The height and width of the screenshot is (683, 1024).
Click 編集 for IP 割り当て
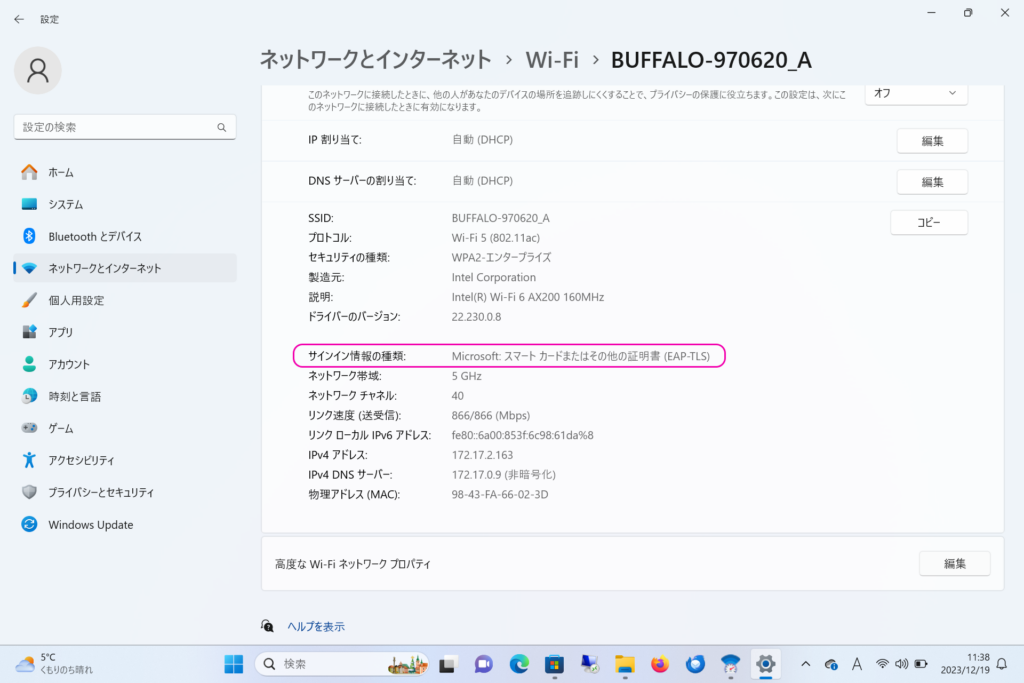[x=932, y=141]
